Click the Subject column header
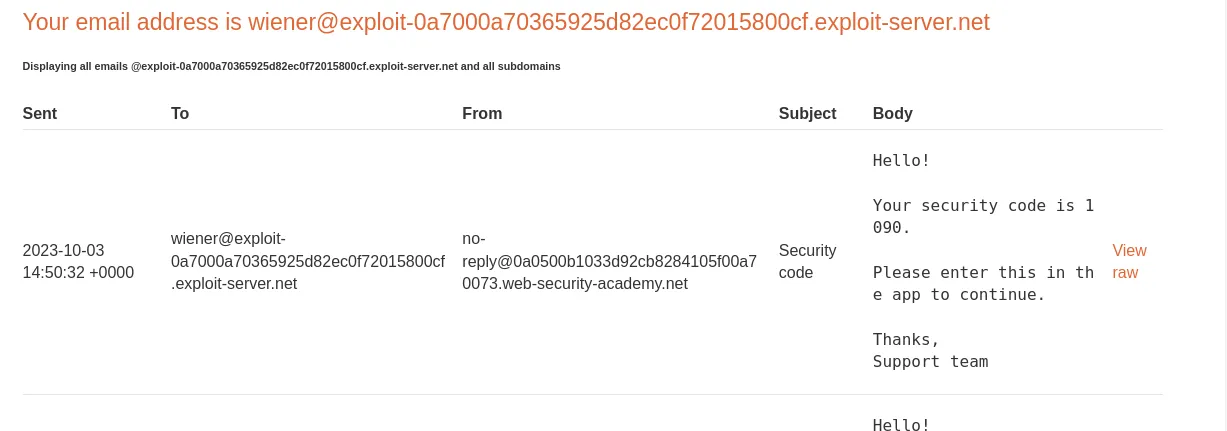 807,114
